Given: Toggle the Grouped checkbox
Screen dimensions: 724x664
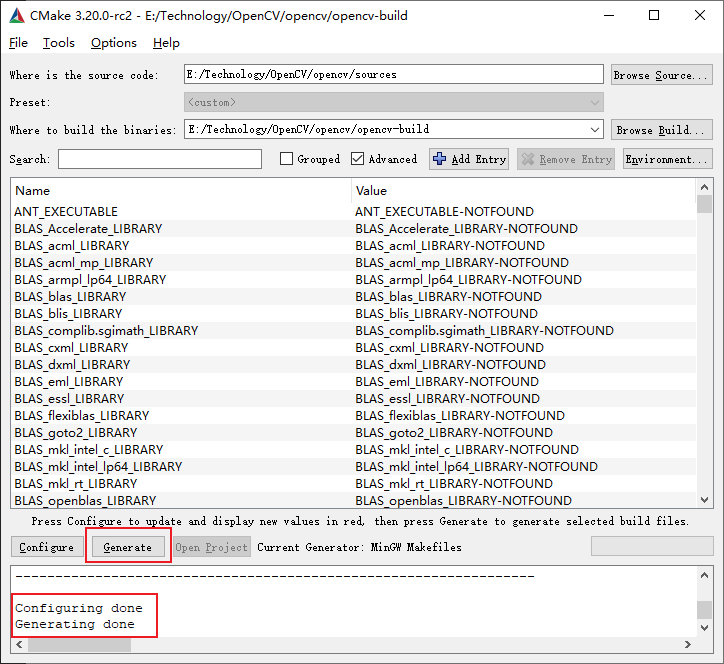Looking at the screenshot, I should click(x=286, y=159).
